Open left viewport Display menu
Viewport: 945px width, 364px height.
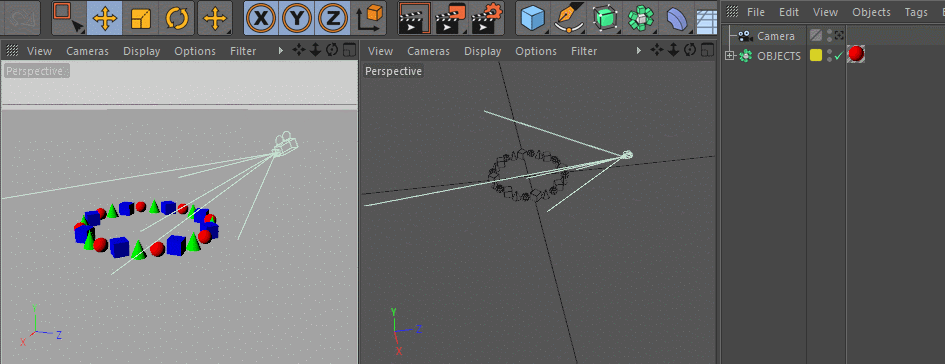tap(142, 51)
